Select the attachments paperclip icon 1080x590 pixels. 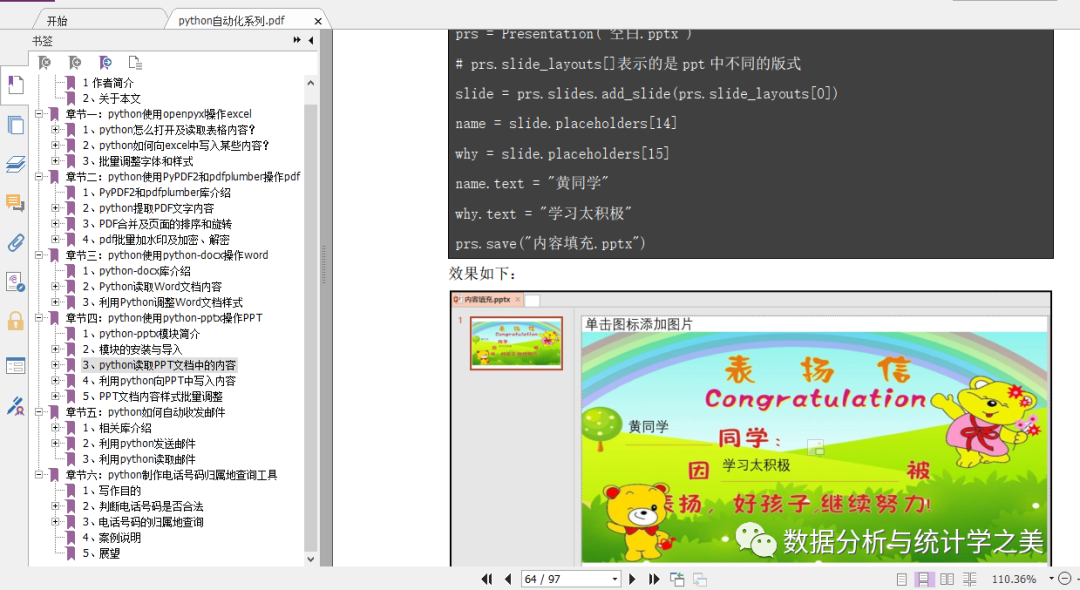[x=15, y=240]
